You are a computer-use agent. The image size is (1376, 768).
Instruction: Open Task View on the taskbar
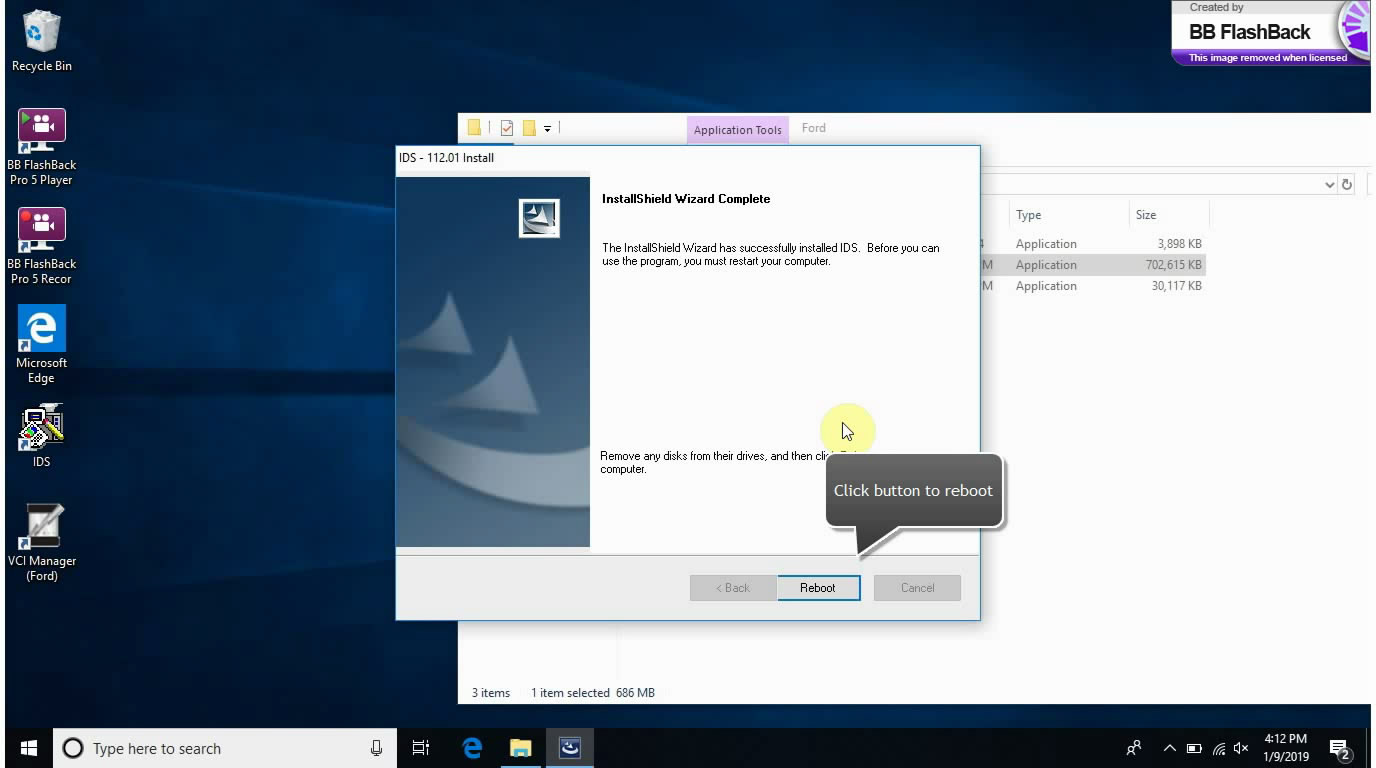pos(421,748)
